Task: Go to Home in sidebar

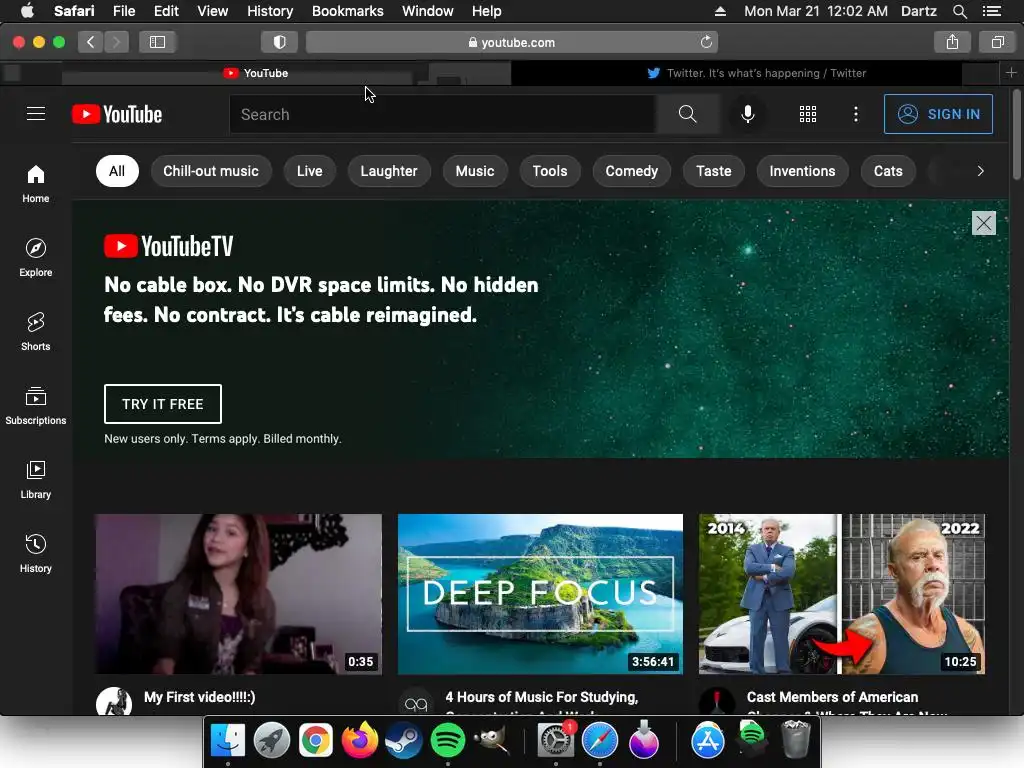Action: pos(36,184)
